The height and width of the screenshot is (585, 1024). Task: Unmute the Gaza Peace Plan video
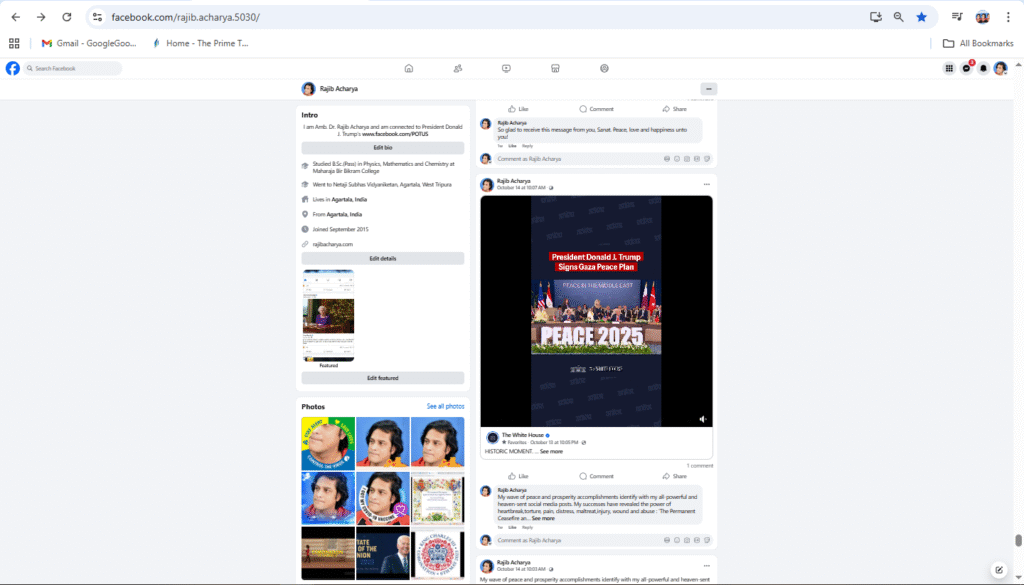click(x=702, y=419)
